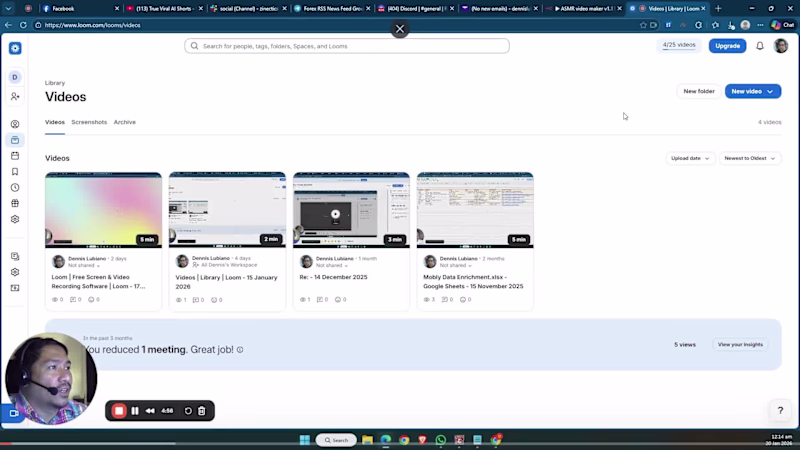Open the Mobly Data Enrichment.xlsx video title
Screen dimensions: 800x450
click(x=473, y=282)
